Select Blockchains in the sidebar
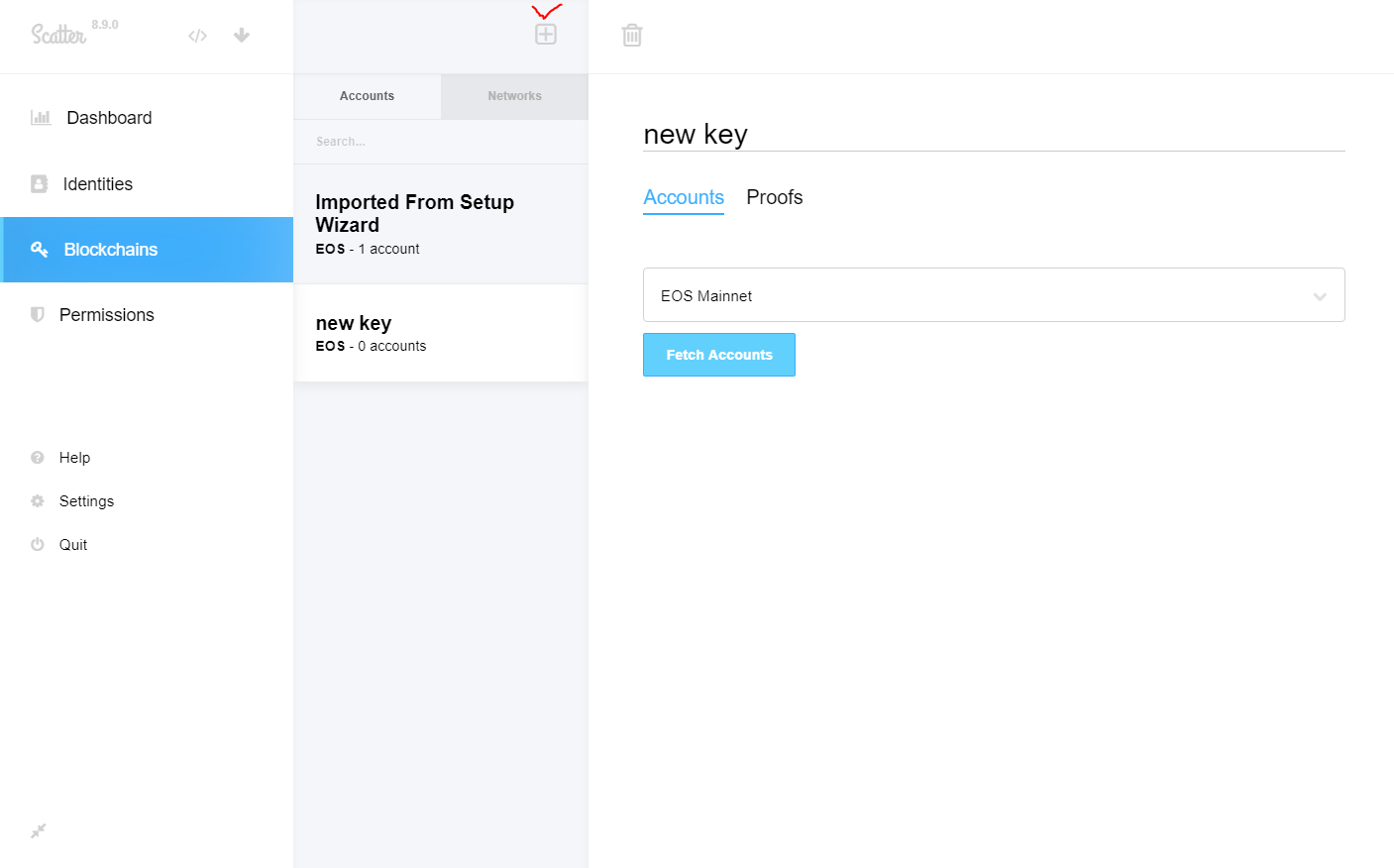1394x868 pixels. coord(147,250)
